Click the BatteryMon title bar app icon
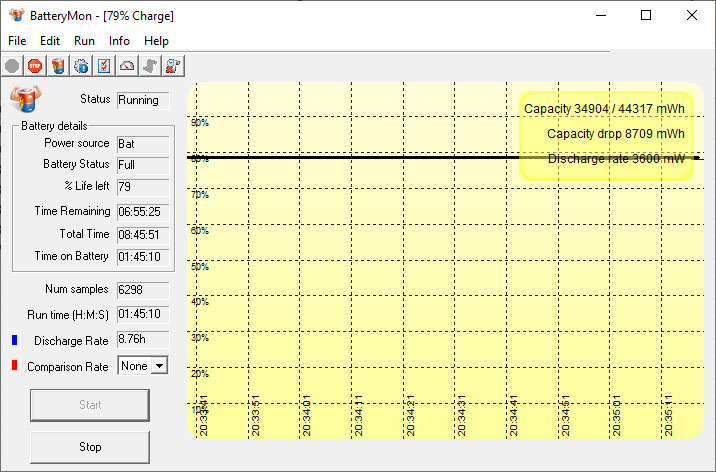Viewport: 716px width, 472px height. point(17,15)
